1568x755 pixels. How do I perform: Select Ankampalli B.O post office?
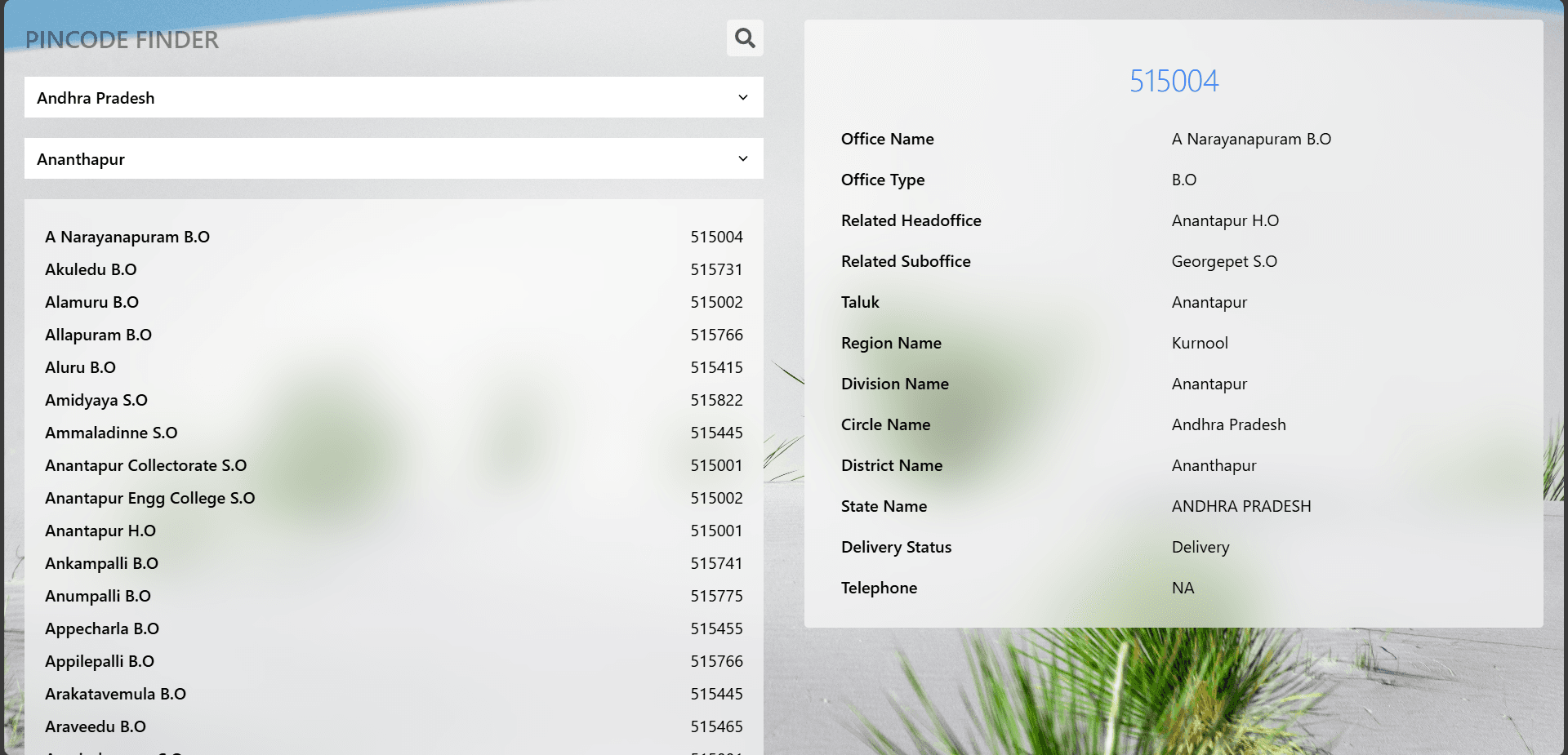point(394,563)
